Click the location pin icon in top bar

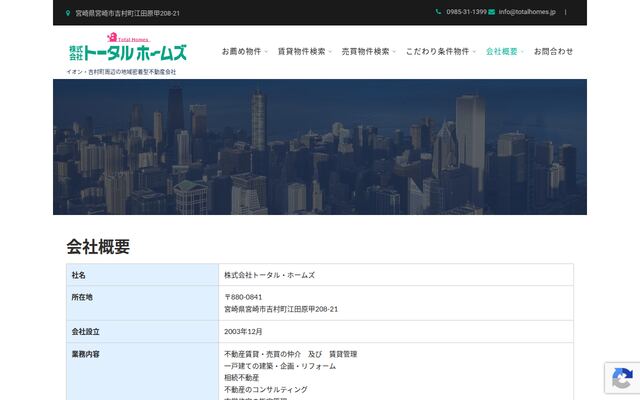tap(68, 13)
